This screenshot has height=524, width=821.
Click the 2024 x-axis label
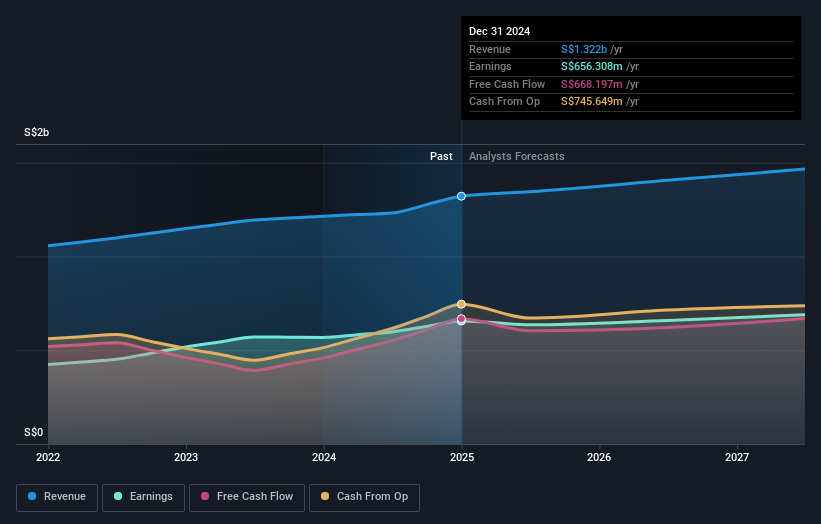pos(324,458)
